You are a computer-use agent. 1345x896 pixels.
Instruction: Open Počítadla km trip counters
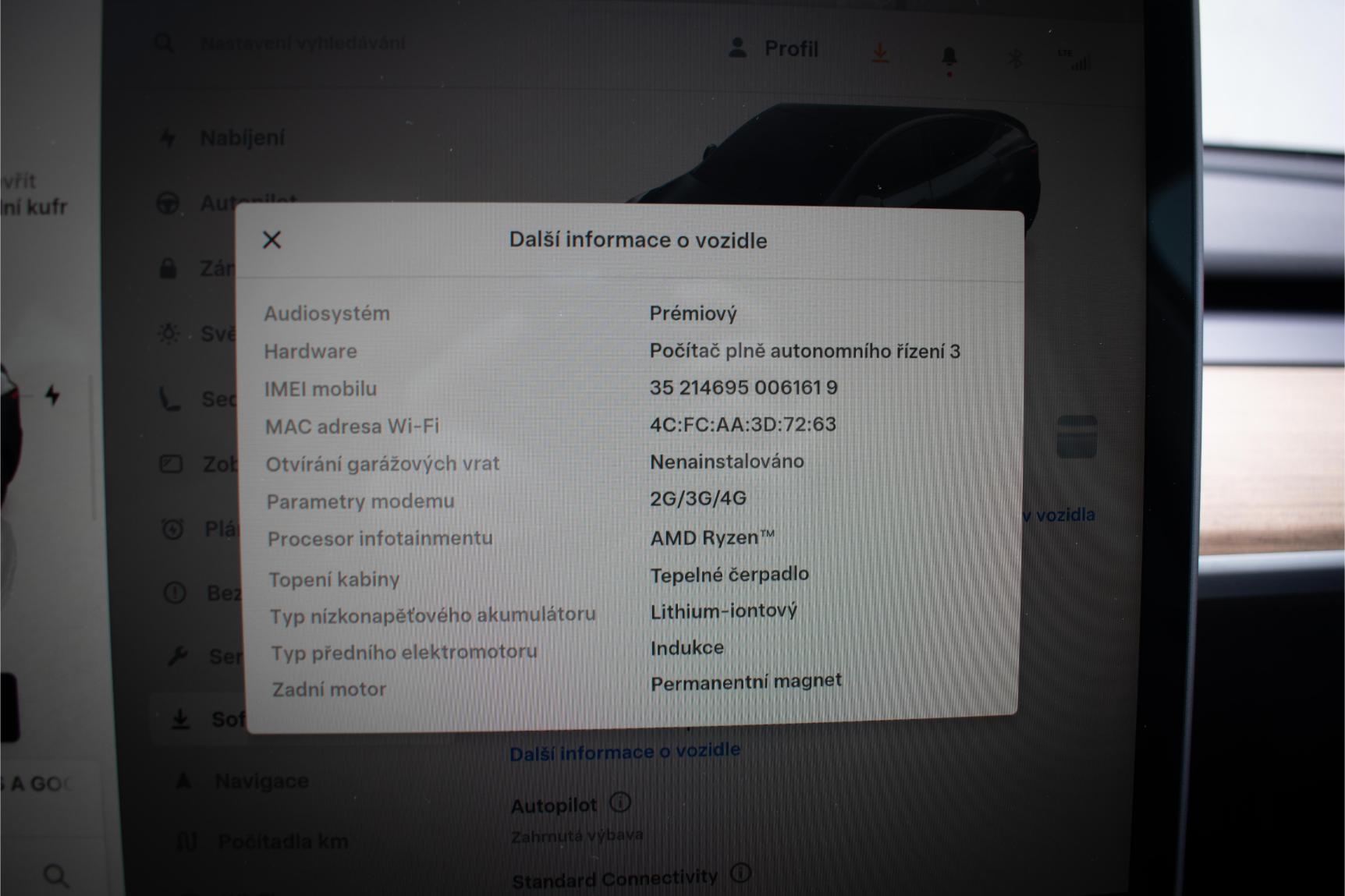pyautogui.click(x=282, y=841)
